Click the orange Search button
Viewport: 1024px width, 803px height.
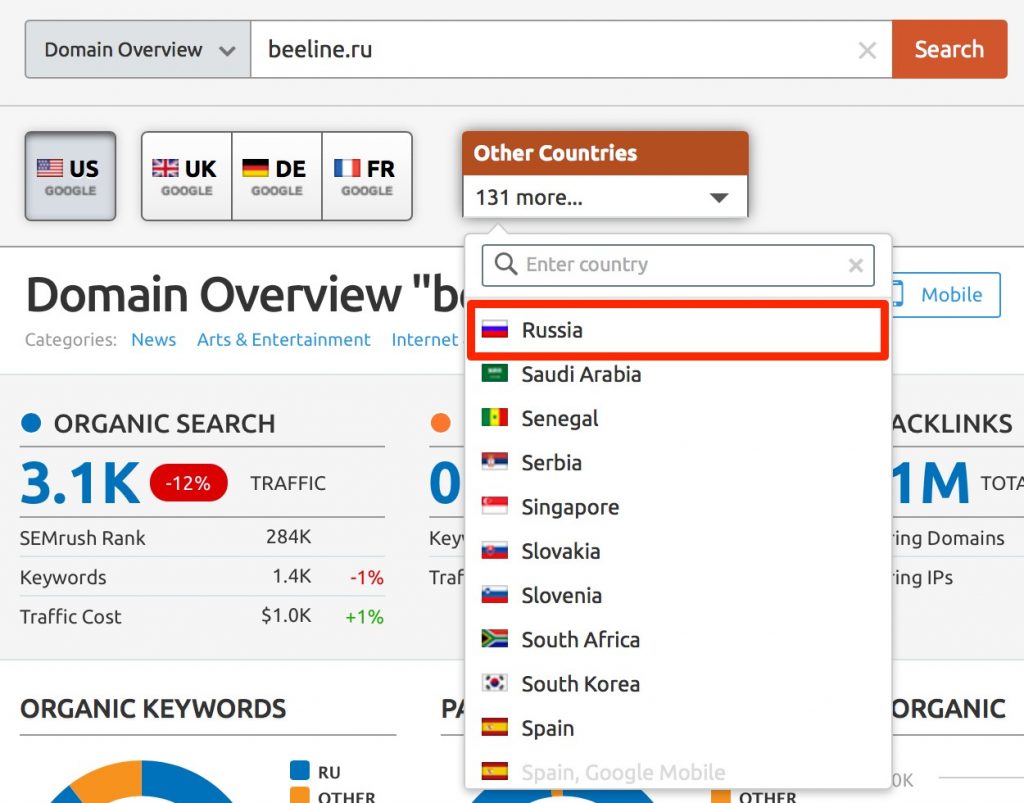tap(950, 50)
